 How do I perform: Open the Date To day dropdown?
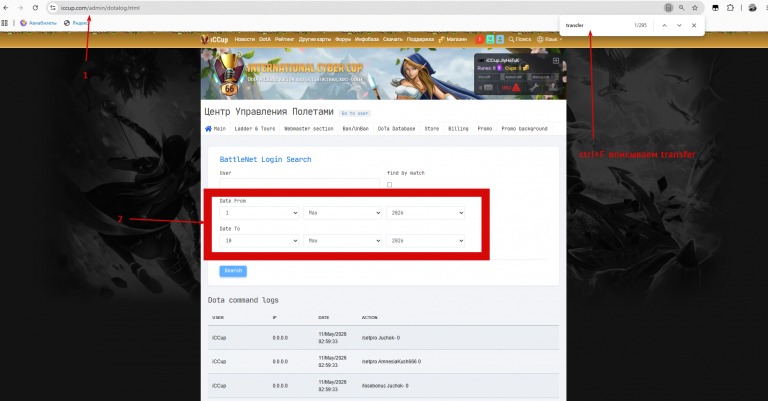point(259,241)
